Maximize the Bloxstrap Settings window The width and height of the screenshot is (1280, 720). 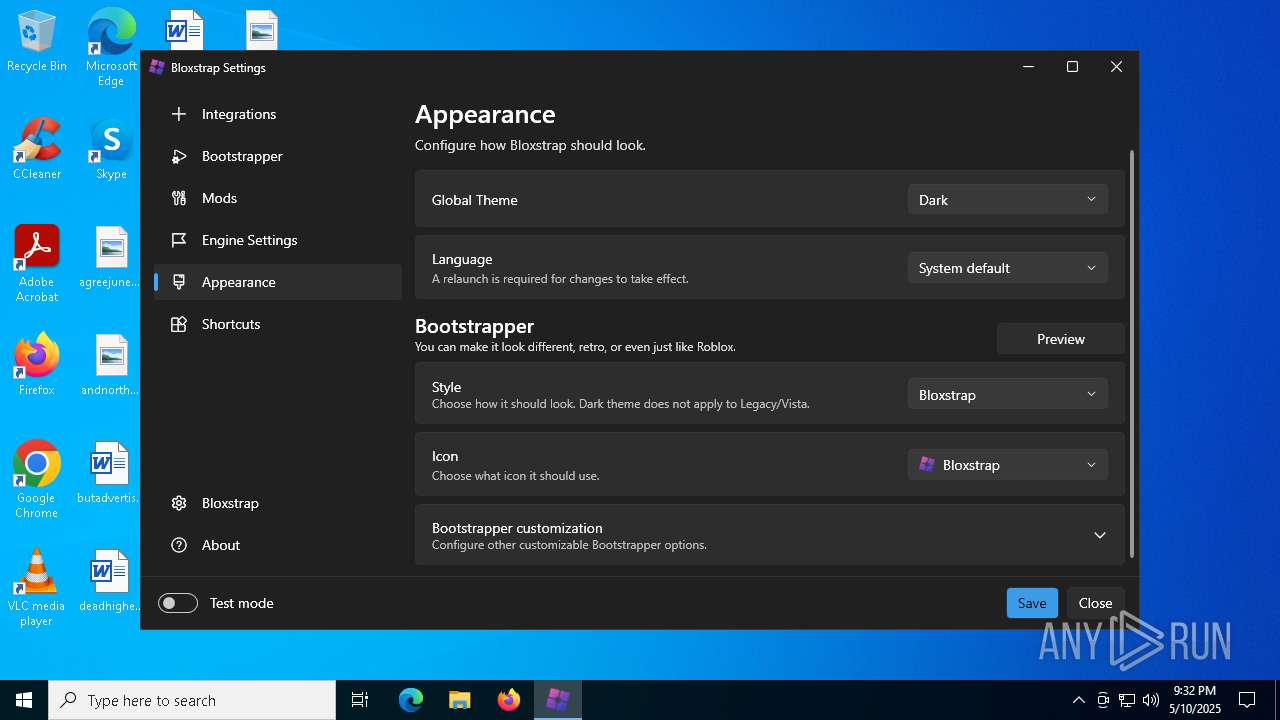click(1072, 67)
